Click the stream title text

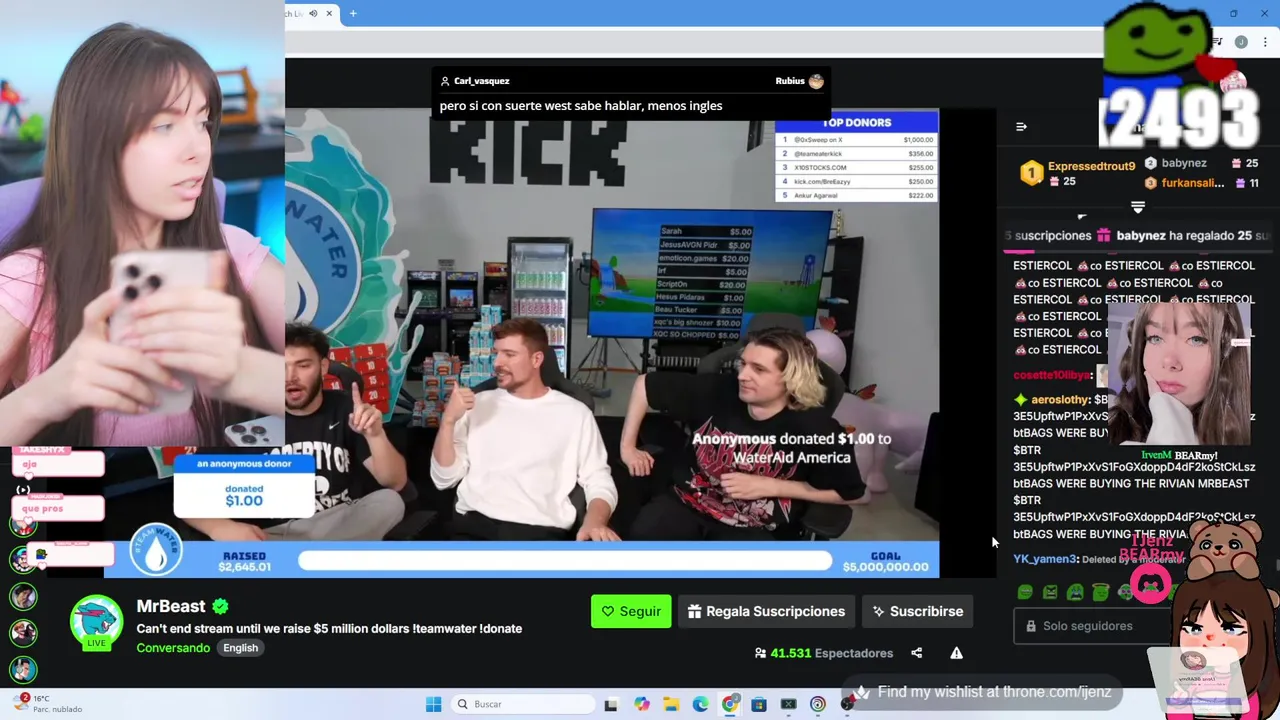click(329, 628)
